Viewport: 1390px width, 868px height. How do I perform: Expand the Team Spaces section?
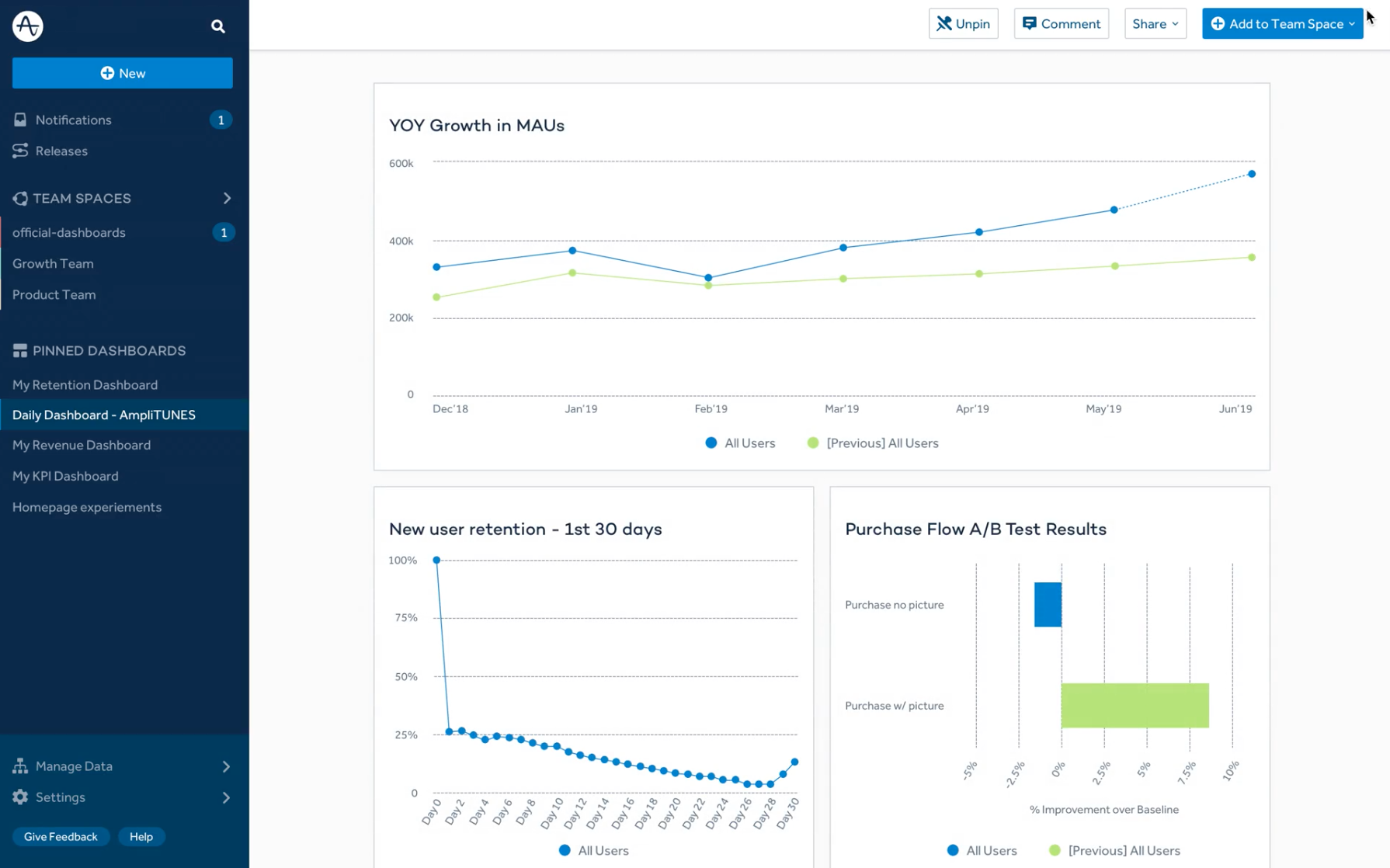(x=227, y=198)
